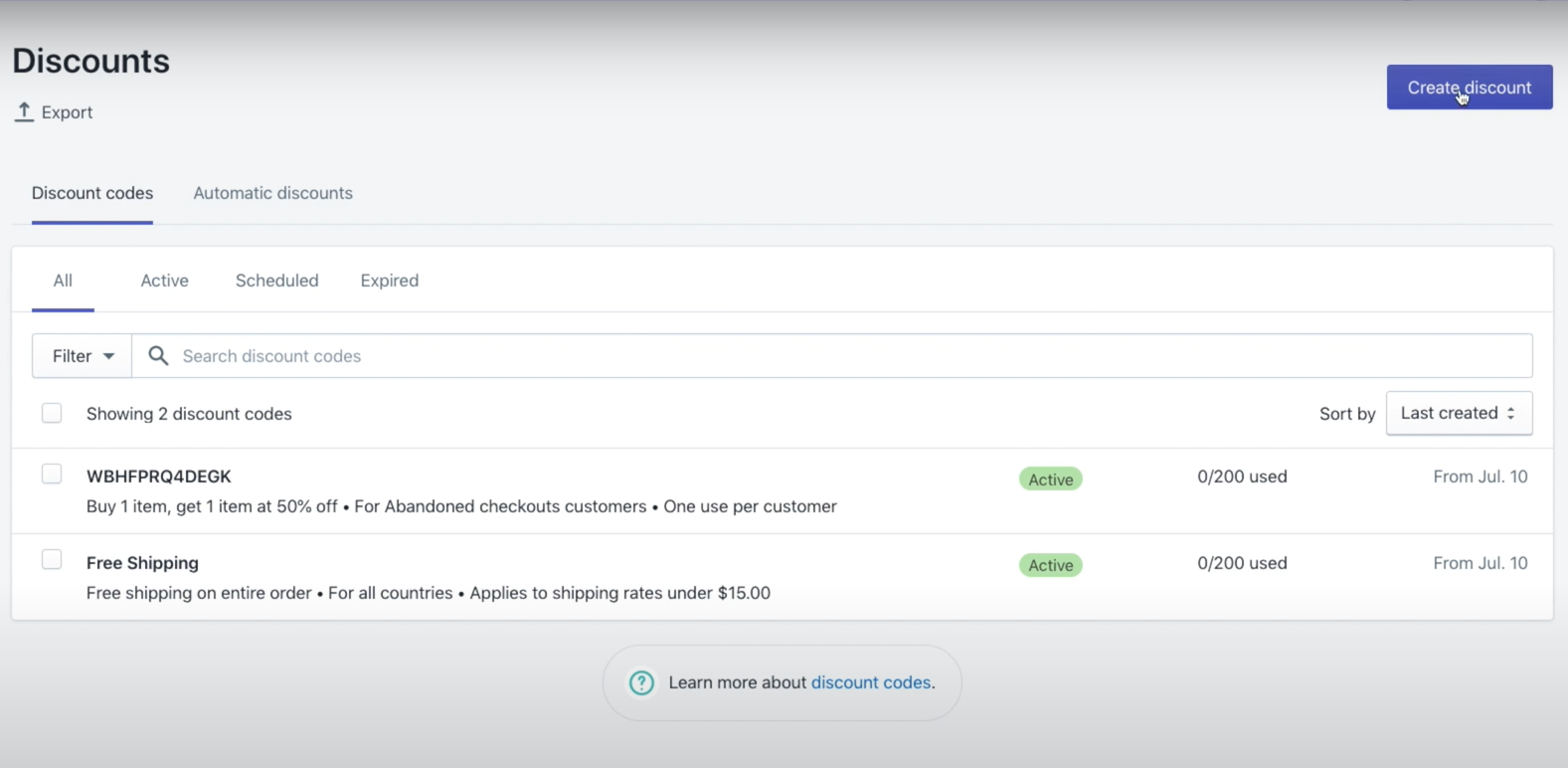Click the Discounts page heading

coord(91,61)
